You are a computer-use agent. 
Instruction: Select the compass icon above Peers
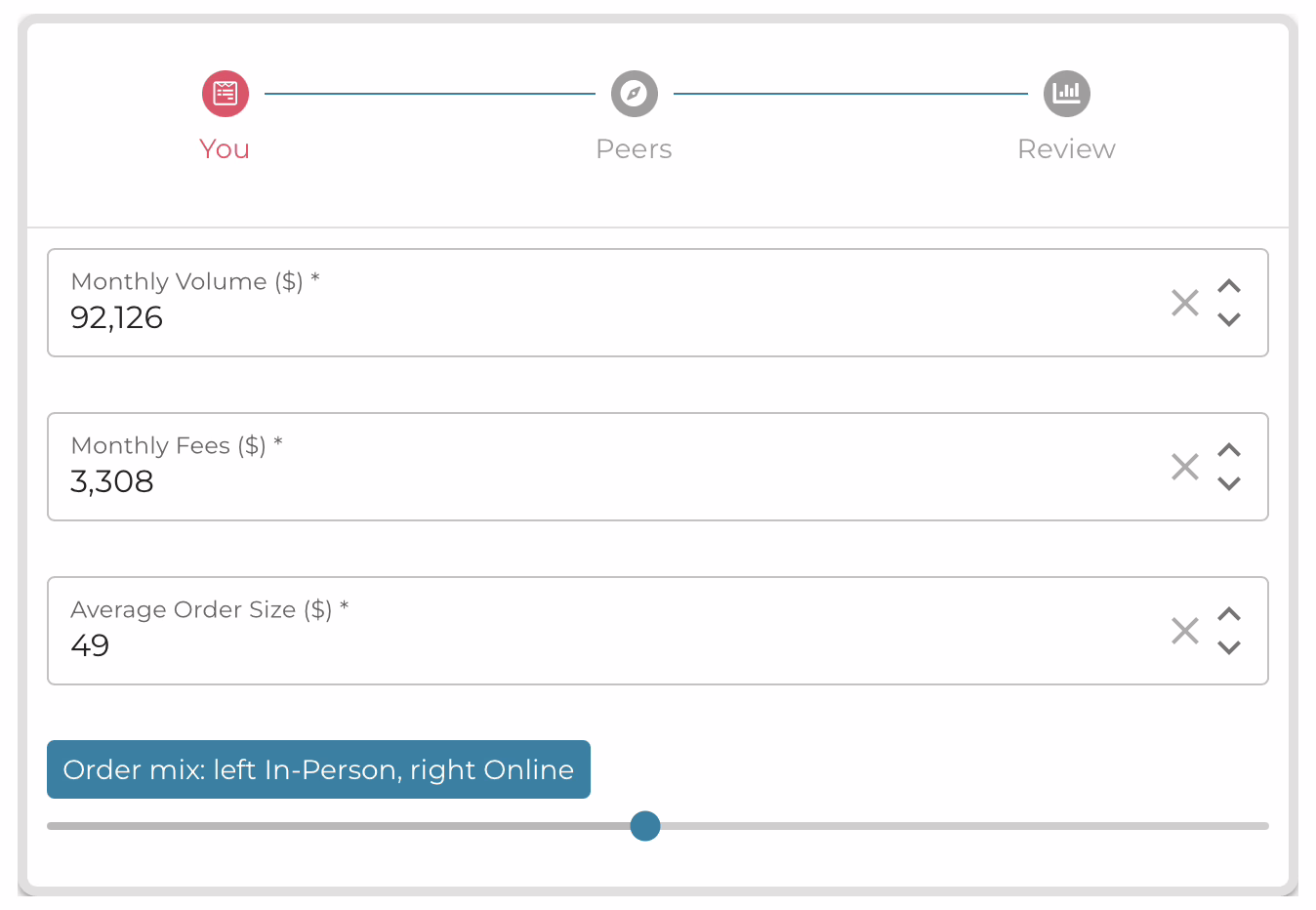point(634,94)
